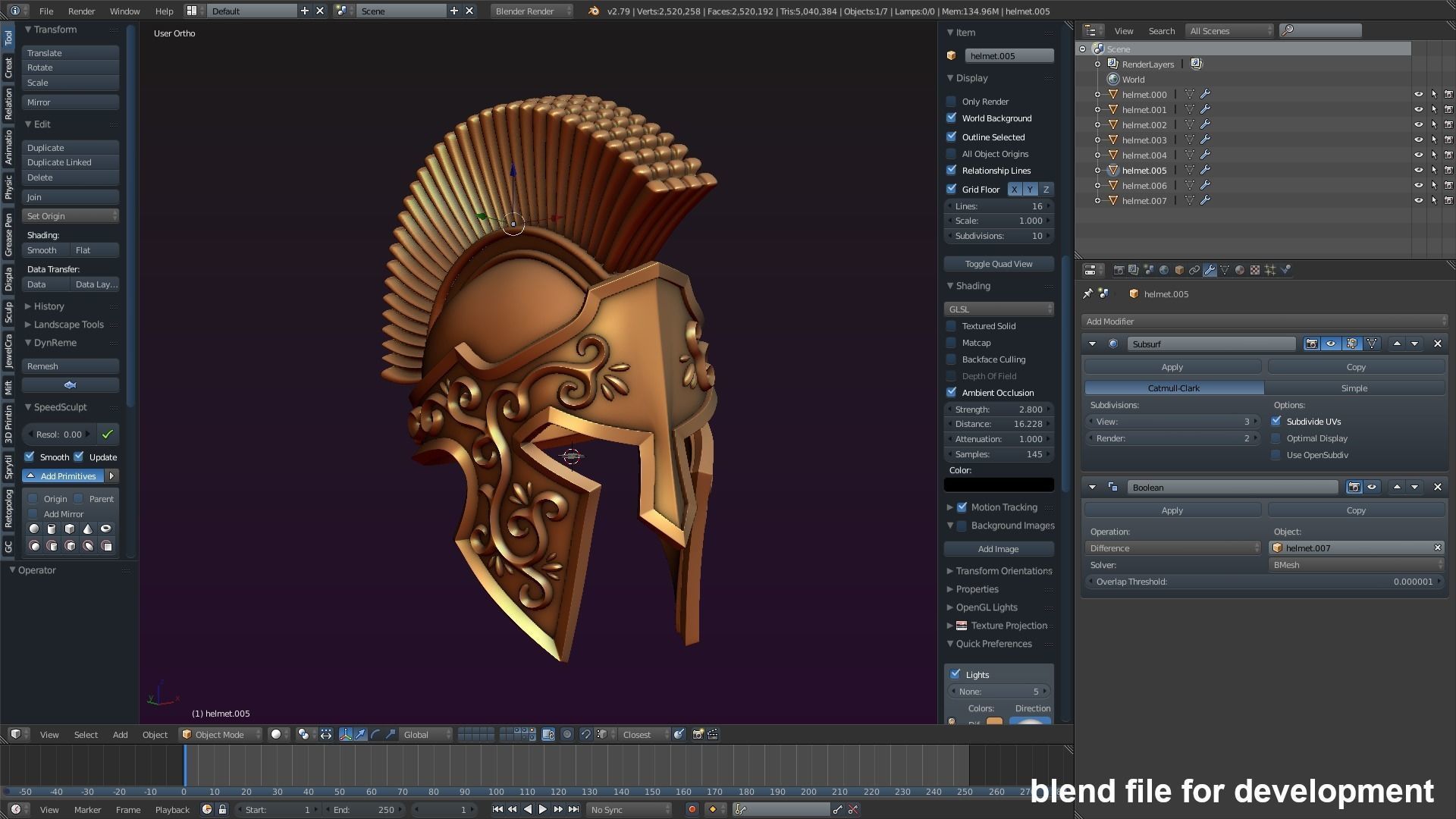The height and width of the screenshot is (819, 1456).
Task: Enable the Backface Culling checkbox
Action: click(x=951, y=359)
